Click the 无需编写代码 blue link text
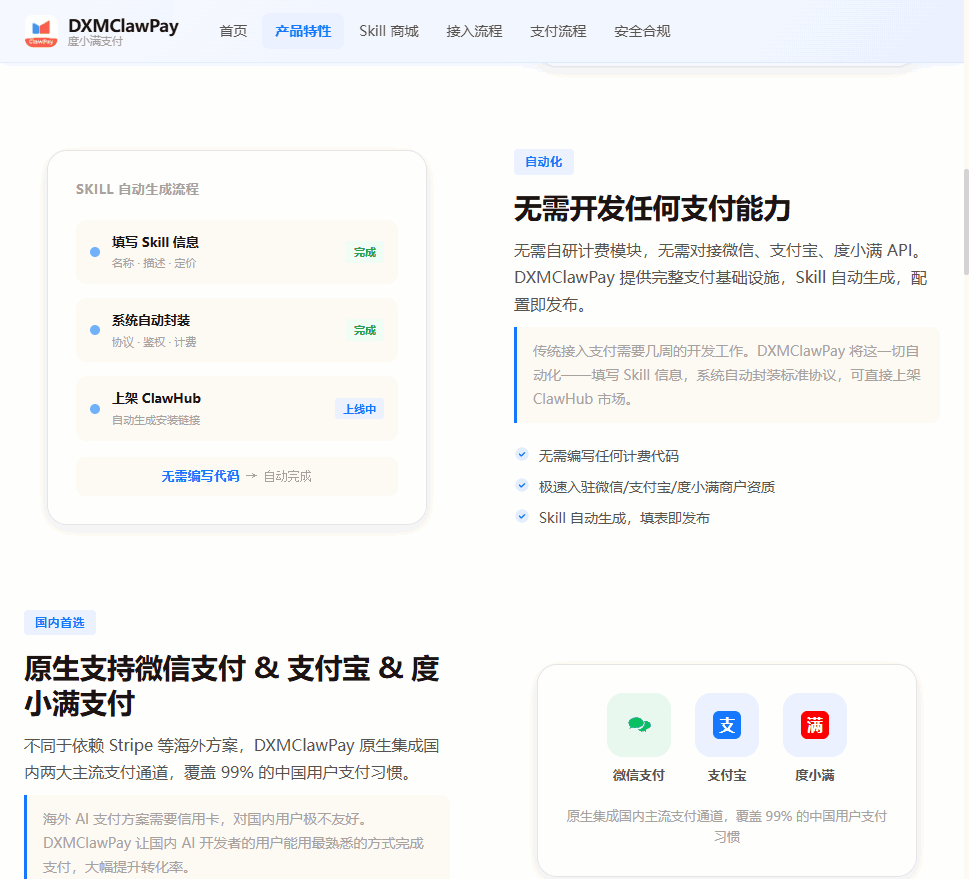The width and height of the screenshot is (969, 879). tap(200, 476)
